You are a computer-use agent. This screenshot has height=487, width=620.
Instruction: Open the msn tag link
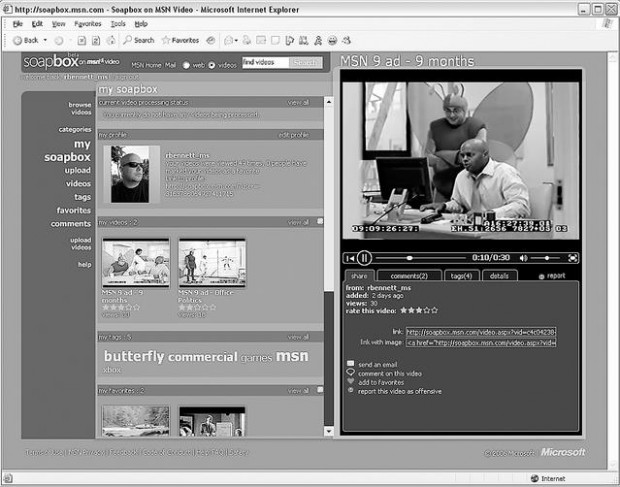pyautogui.click(x=292, y=356)
